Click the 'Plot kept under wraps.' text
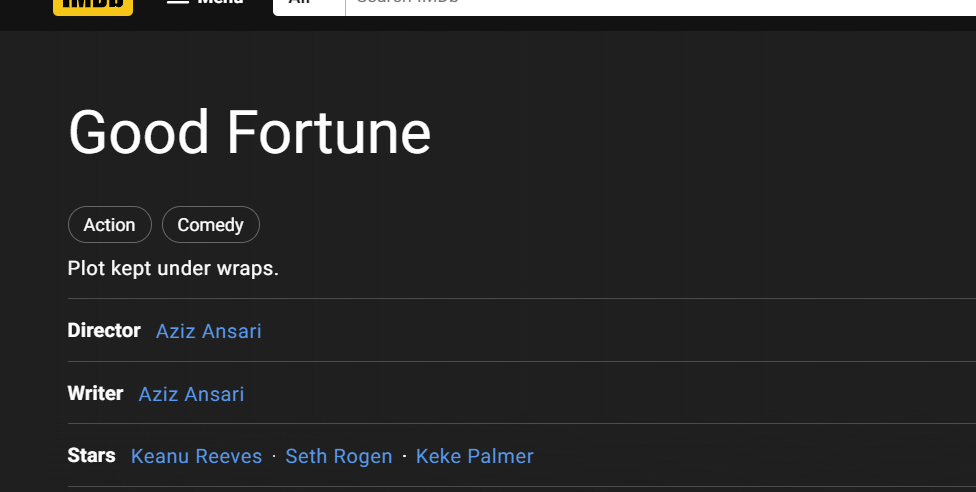This screenshot has width=976, height=492. coord(173,269)
